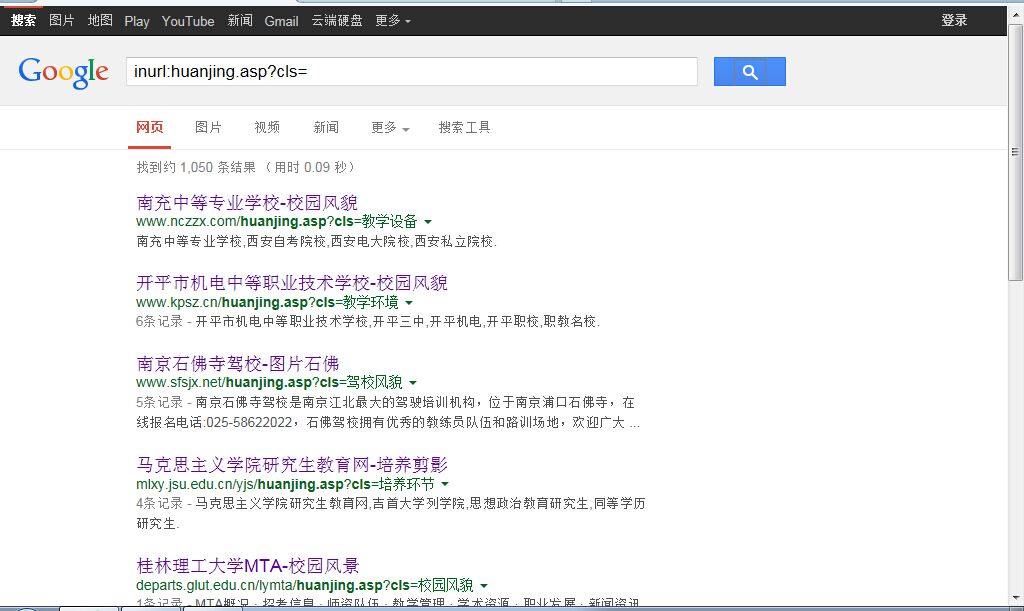Open Gmail in top black bar
1024x611 pixels.
[281, 21]
